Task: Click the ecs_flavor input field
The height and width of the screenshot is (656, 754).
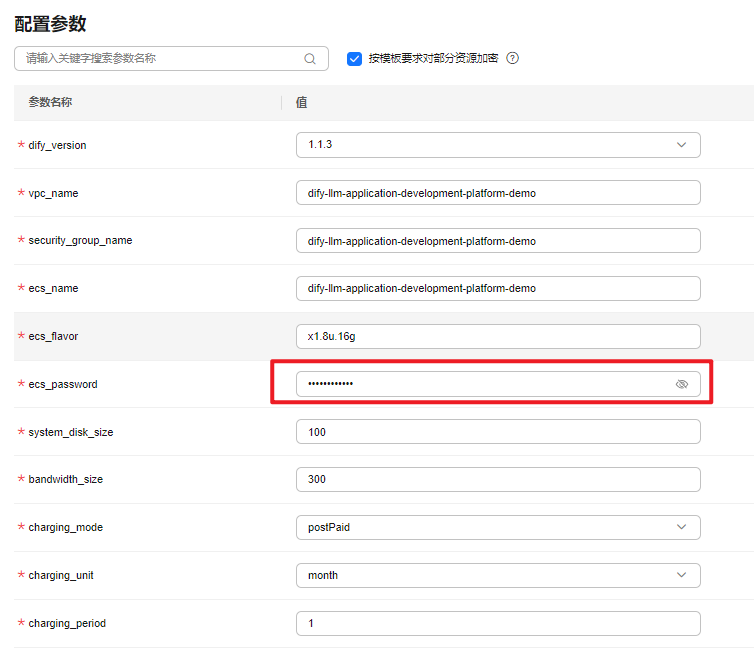Action: [x=498, y=336]
